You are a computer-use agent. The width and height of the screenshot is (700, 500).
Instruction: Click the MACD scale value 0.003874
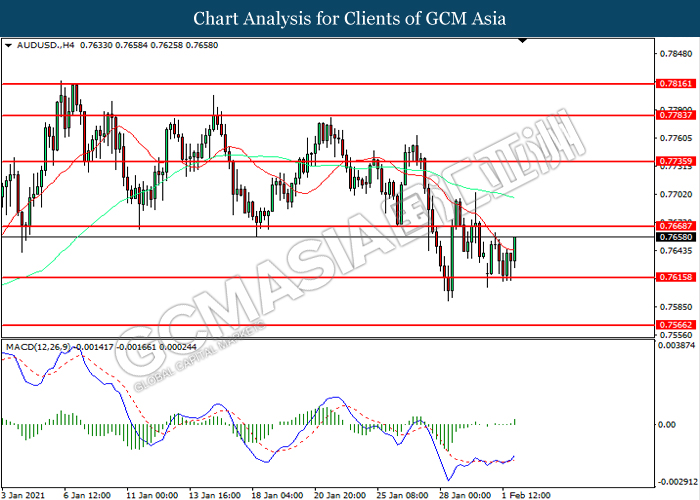pyautogui.click(x=677, y=346)
